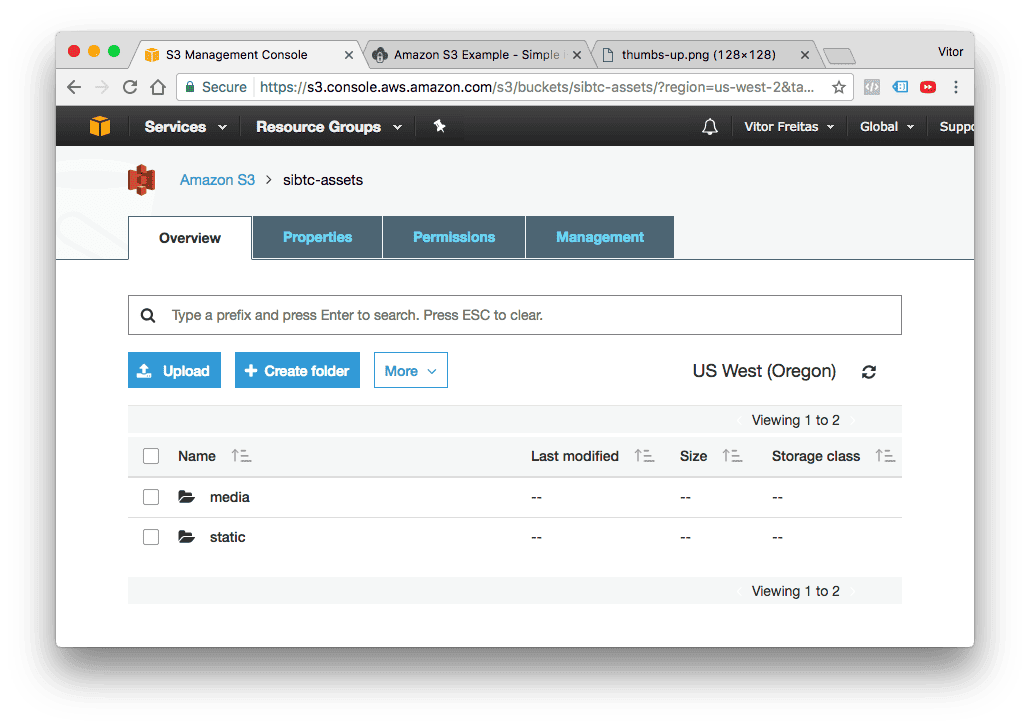Click the red Amazon S3 service icon
The height and width of the screenshot is (727, 1030).
point(141,180)
